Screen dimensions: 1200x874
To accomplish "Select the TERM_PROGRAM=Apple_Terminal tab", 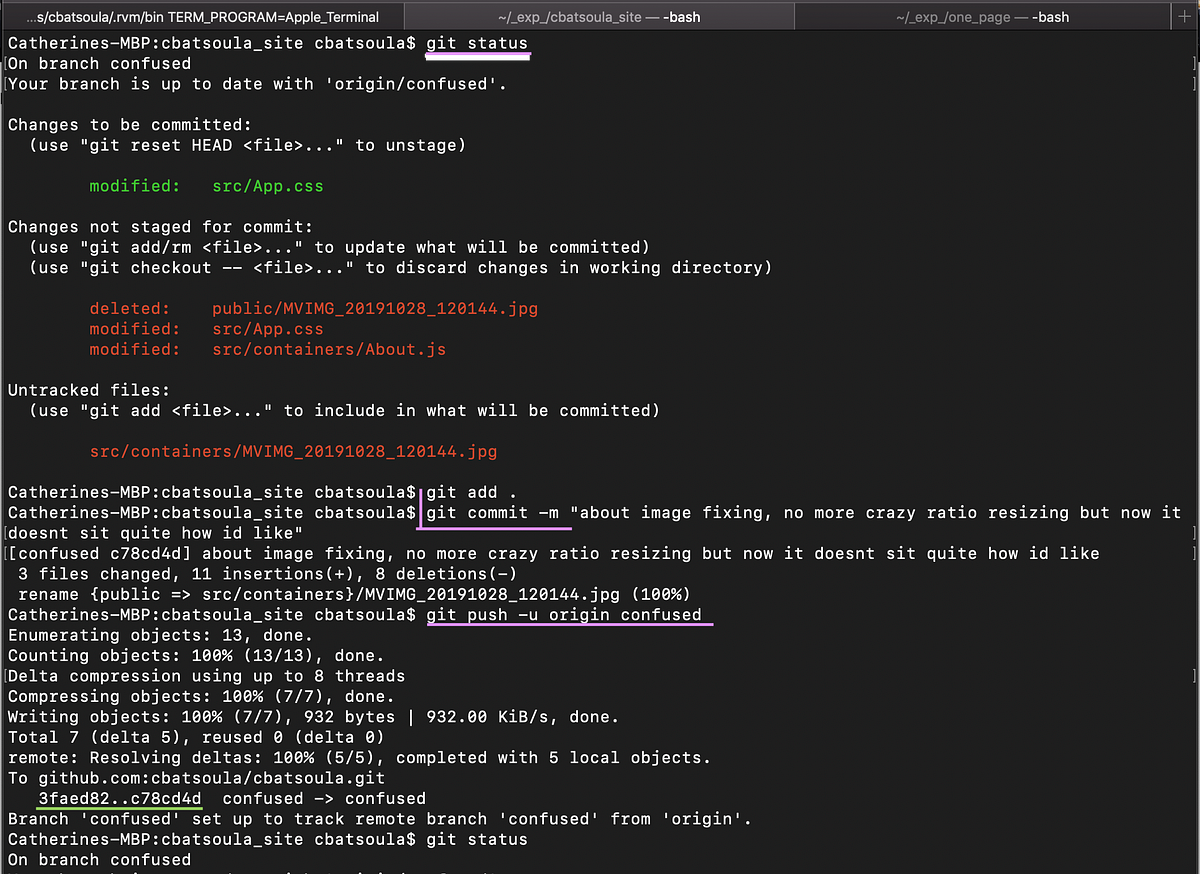I will [200, 16].
